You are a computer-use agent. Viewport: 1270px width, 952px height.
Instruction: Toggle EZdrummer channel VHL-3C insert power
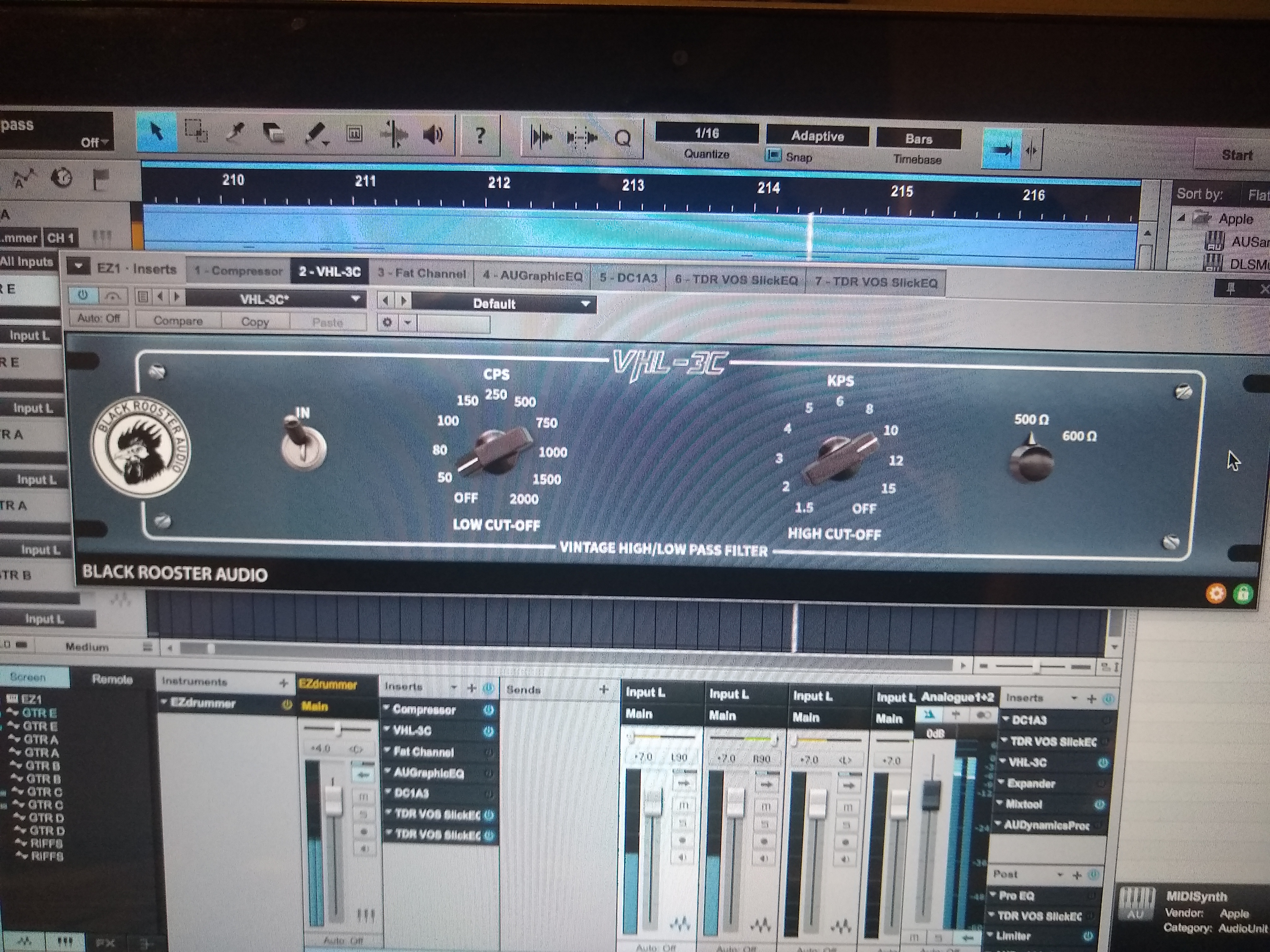tap(489, 731)
